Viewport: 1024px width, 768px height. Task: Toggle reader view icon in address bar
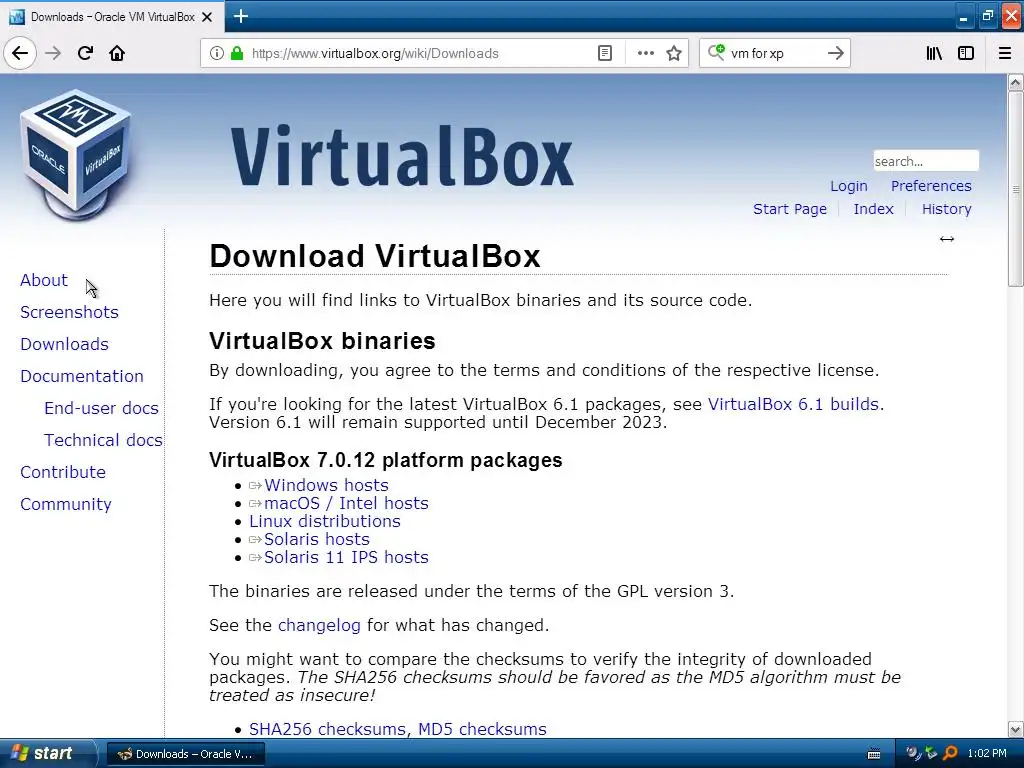click(605, 53)
